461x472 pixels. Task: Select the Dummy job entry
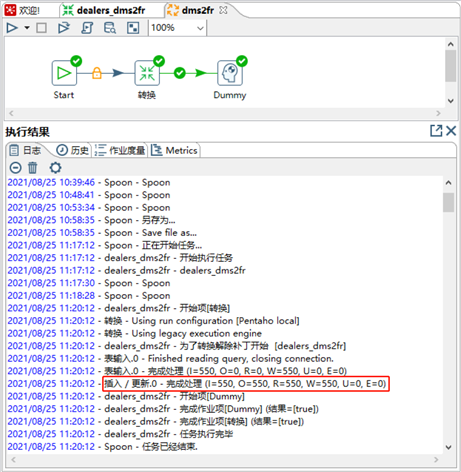point(230,73)
